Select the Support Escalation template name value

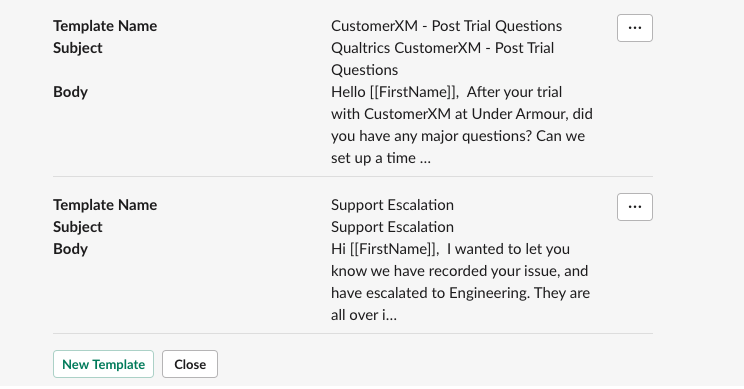click(x=392, y=205)
